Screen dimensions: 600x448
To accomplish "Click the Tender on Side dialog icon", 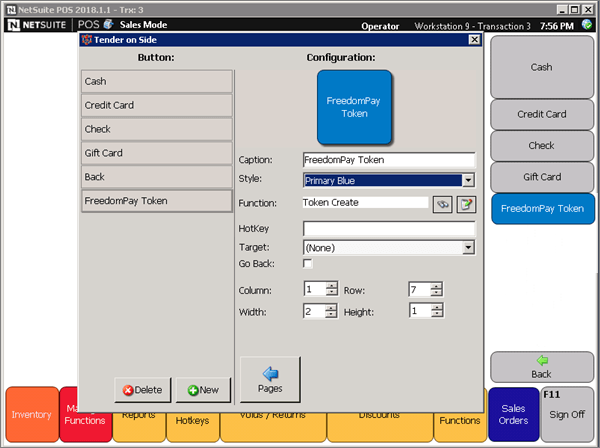I will [x=87, y=39].
